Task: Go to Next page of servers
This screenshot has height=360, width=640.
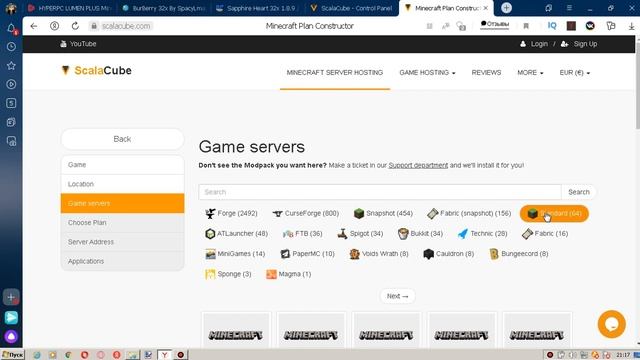Action: (x=398, y=296)
